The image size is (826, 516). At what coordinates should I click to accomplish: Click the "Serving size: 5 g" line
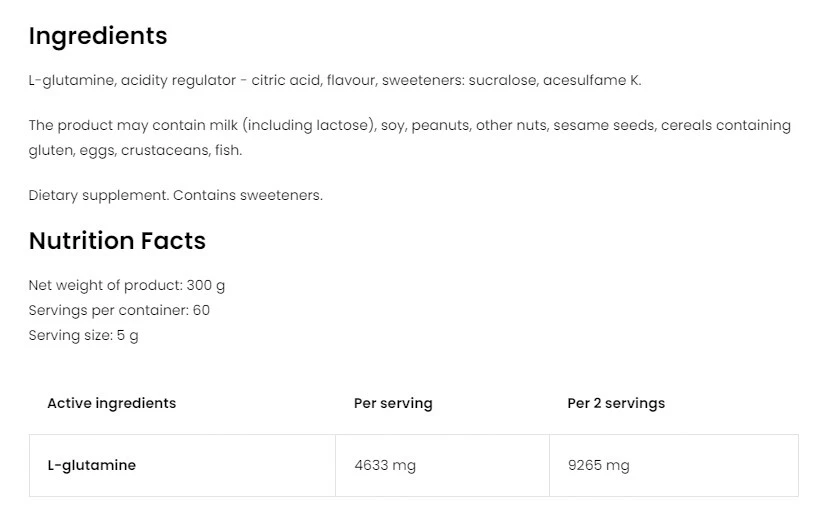[84, 335]
